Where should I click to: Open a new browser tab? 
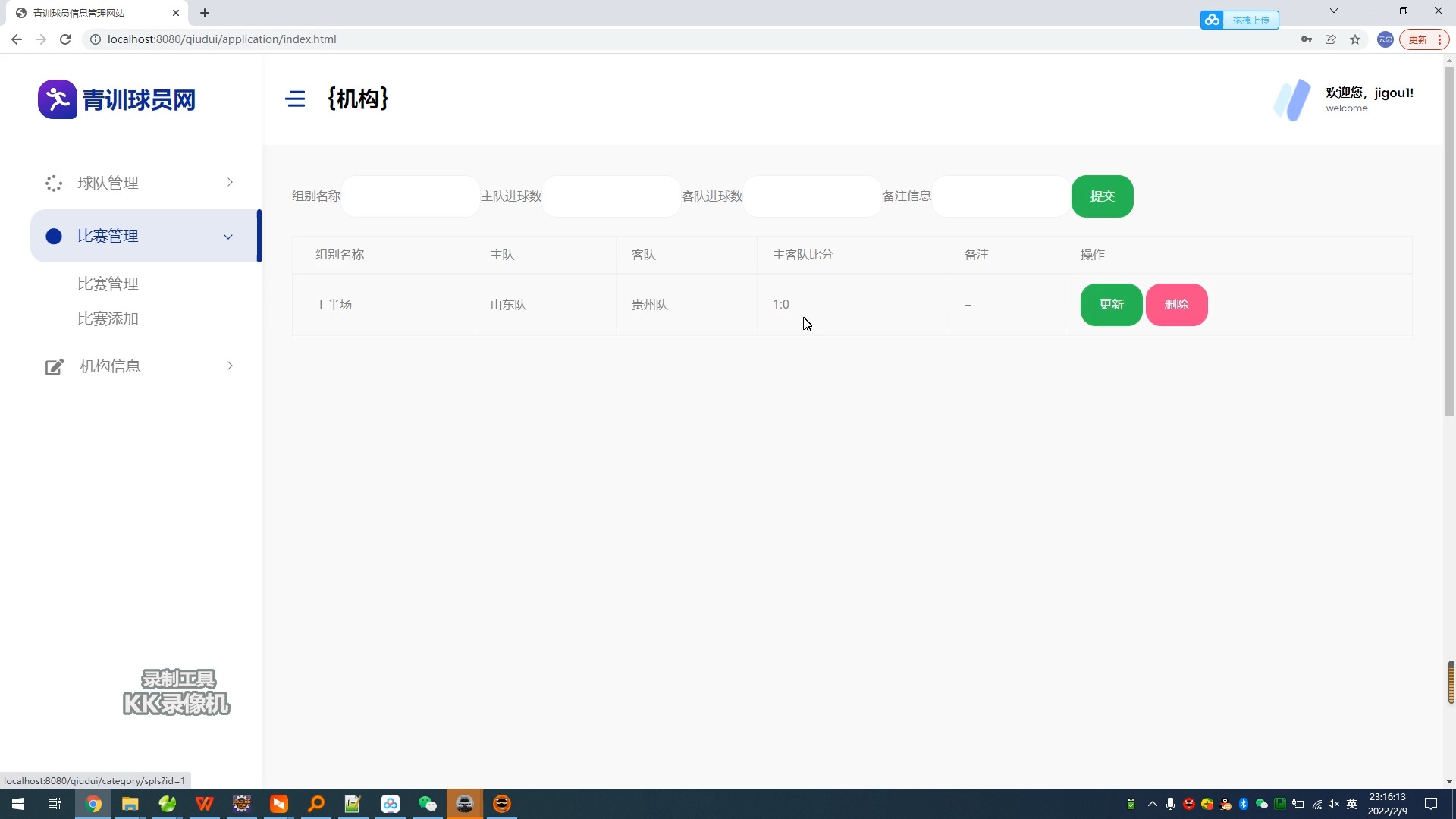point(205,13)
